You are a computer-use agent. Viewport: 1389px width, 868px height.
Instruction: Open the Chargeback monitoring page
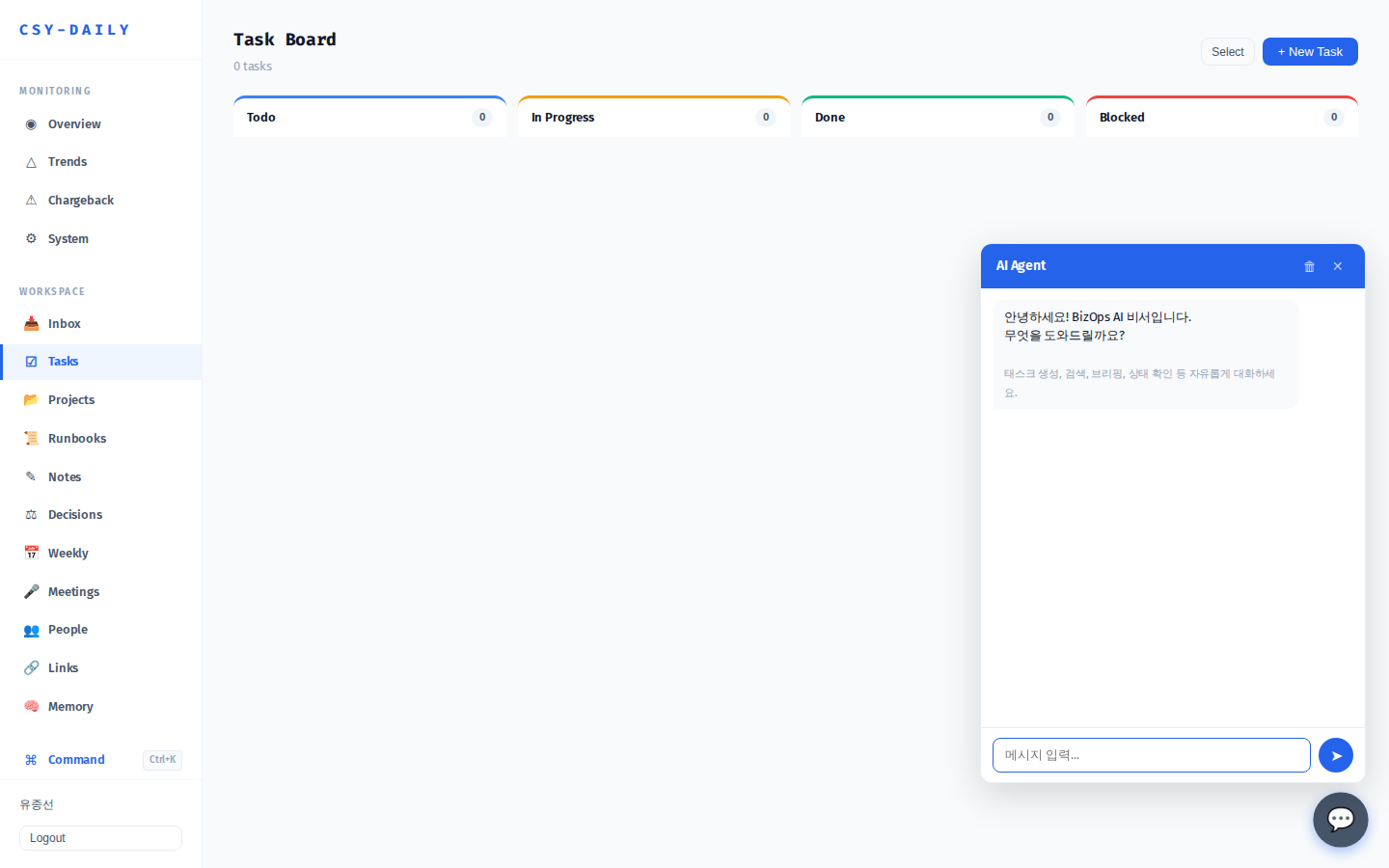[x=79, y=200]
